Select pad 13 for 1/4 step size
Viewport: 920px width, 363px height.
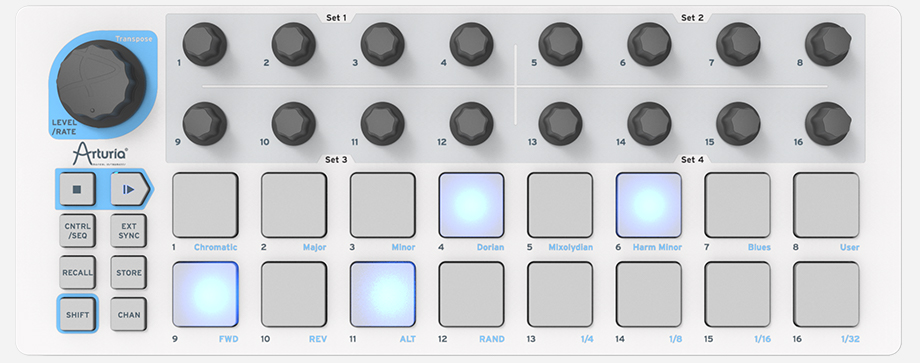pyautogui.click(x=560, y=294)
